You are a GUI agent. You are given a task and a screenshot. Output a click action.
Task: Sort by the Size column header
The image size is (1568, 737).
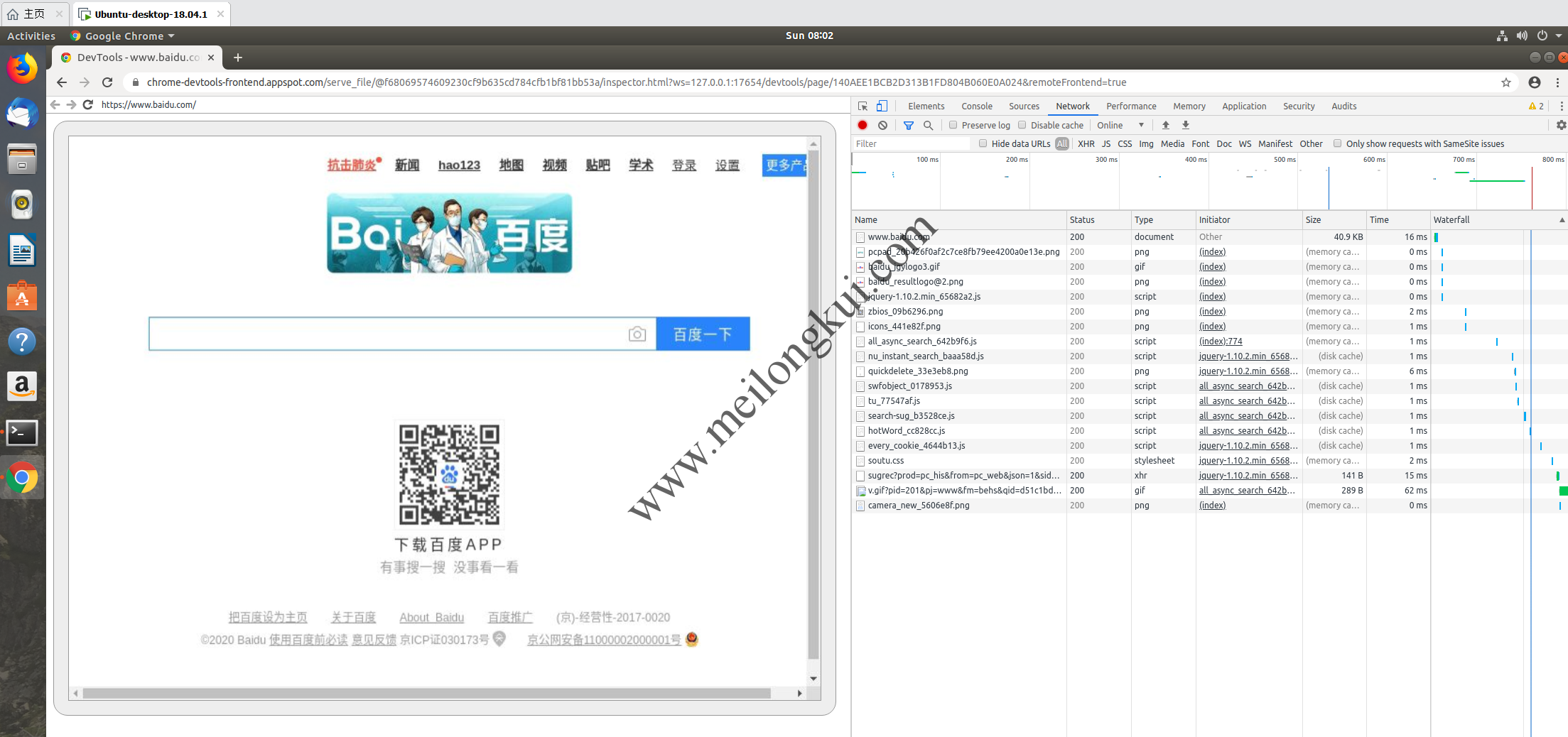(x=1334, y=220)
